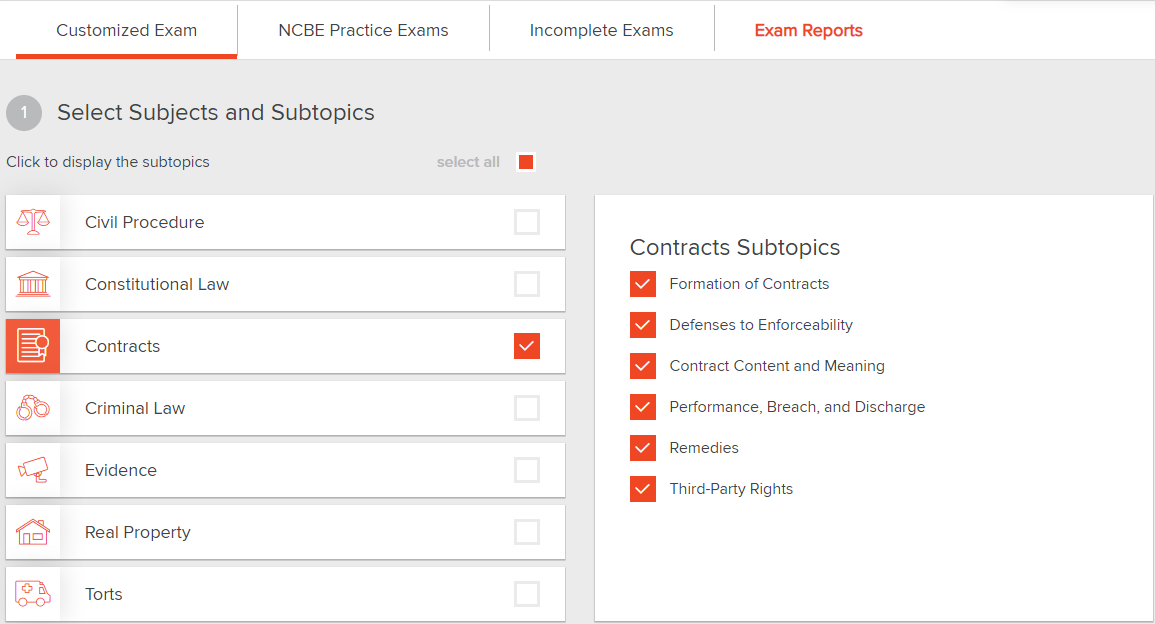The height and width of the screenshot is (624, 1155).
Task: Toggle the select all checkbox
Action: click(x=526, y=162)
